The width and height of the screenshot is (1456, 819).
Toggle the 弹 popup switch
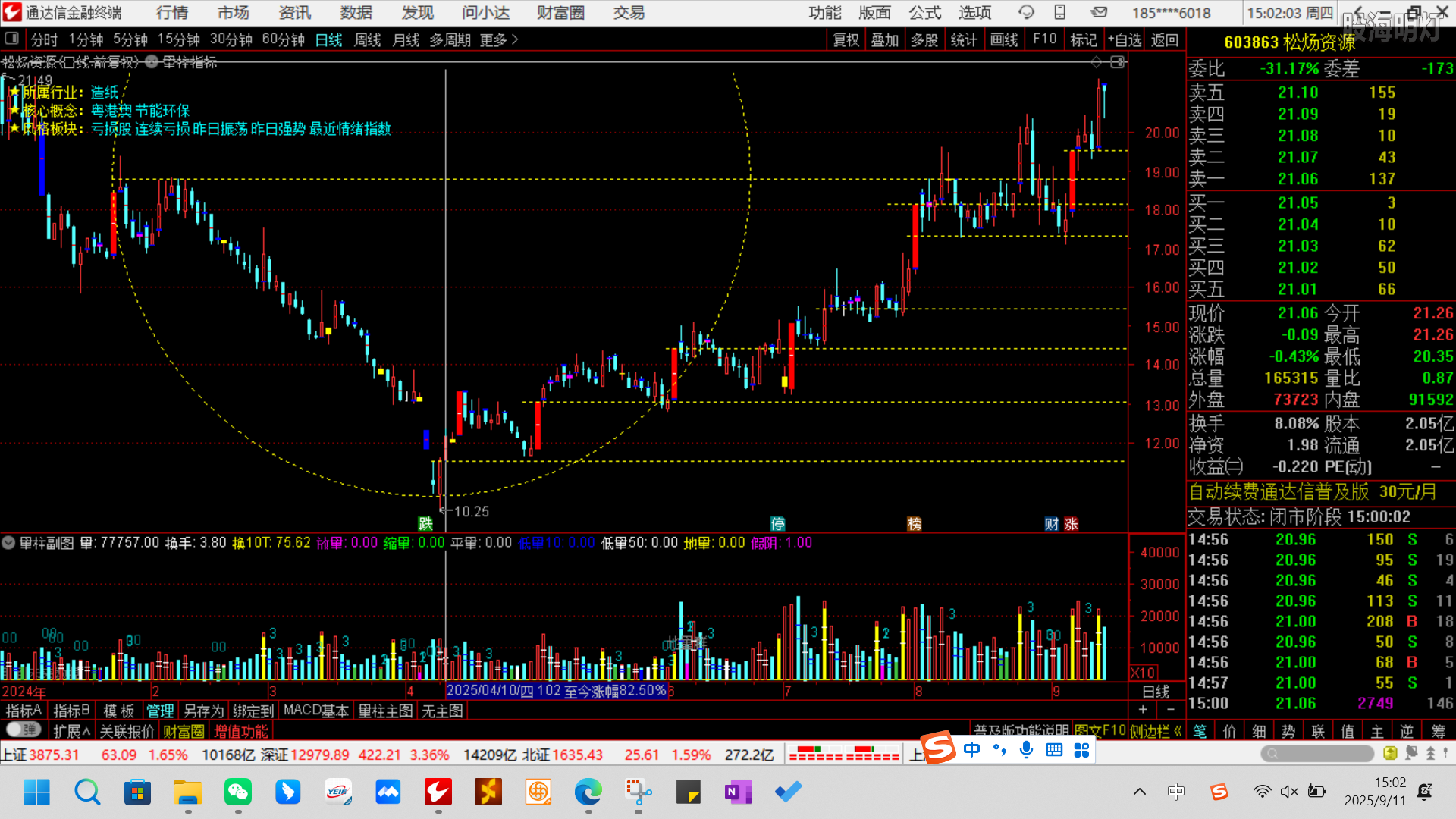pyautogui.click(x=24, y=730)
